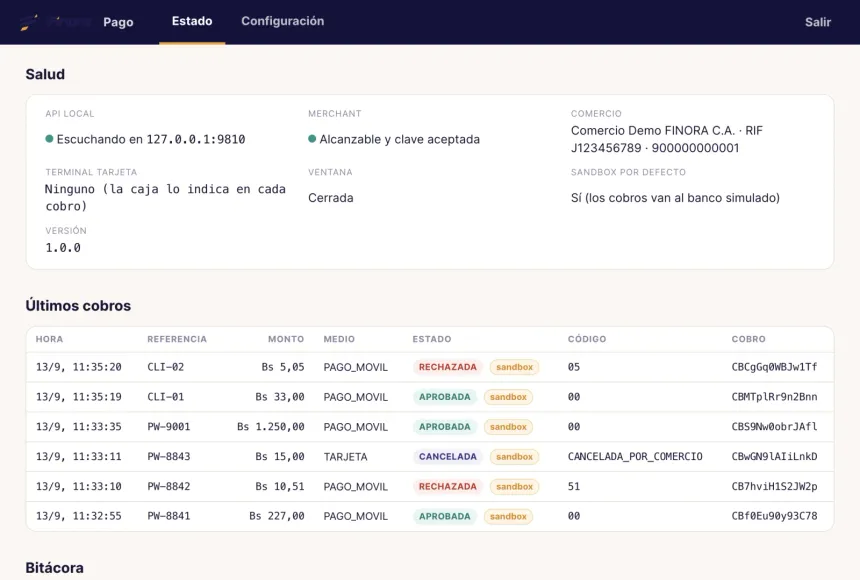The image size is (860, 580).
Task: Click the sandbox tag in PW-8841 row
Action: click(x=508, y=516)
